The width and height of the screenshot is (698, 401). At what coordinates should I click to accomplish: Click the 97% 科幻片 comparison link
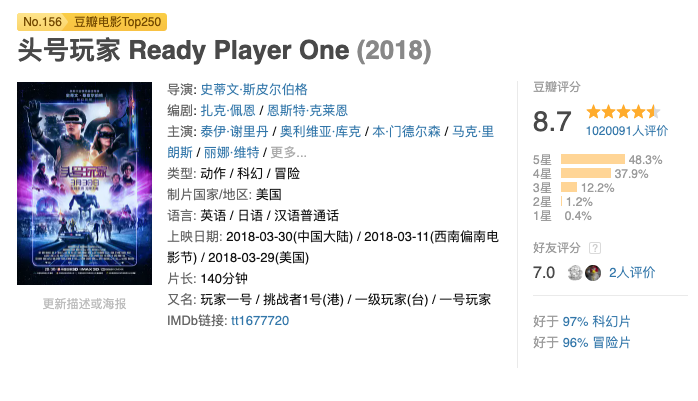596,322
